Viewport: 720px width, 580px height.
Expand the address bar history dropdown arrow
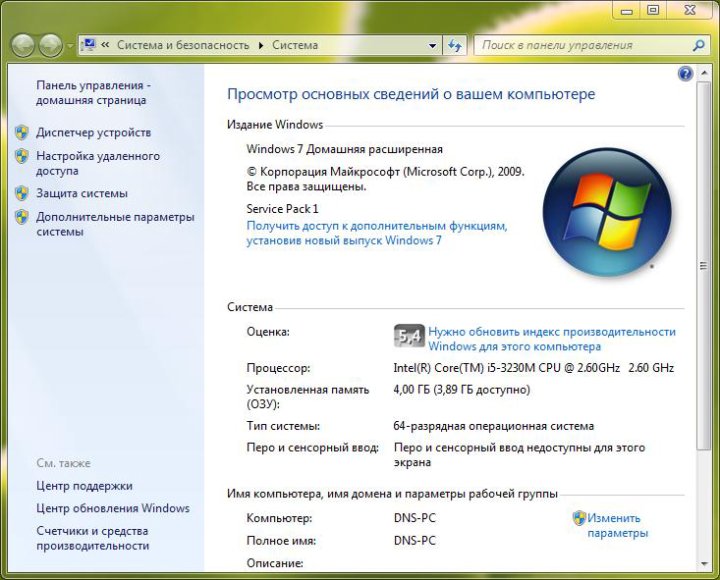(433, 45)
